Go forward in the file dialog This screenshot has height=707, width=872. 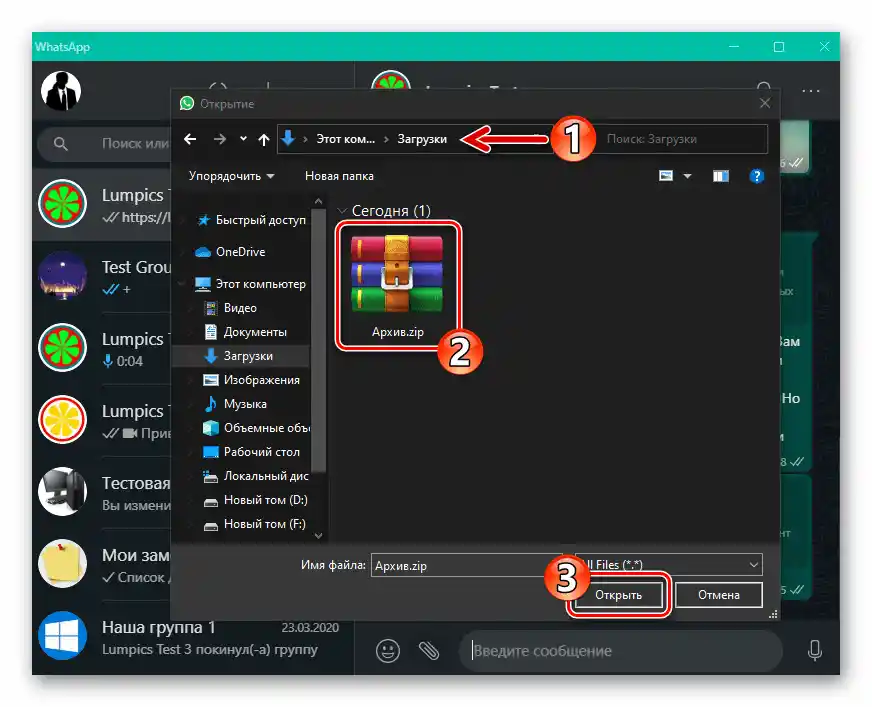[220, 139]
